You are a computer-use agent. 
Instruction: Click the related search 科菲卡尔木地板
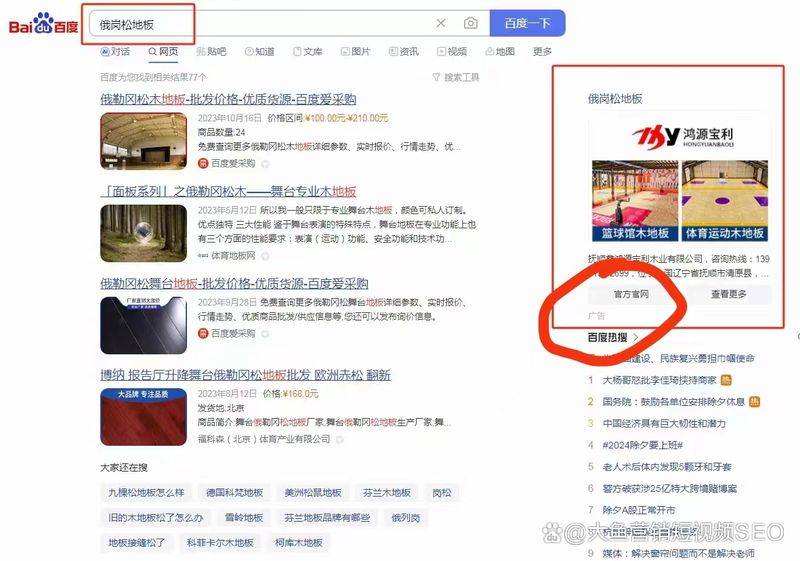pyautogui.click(x=220, y=542)
